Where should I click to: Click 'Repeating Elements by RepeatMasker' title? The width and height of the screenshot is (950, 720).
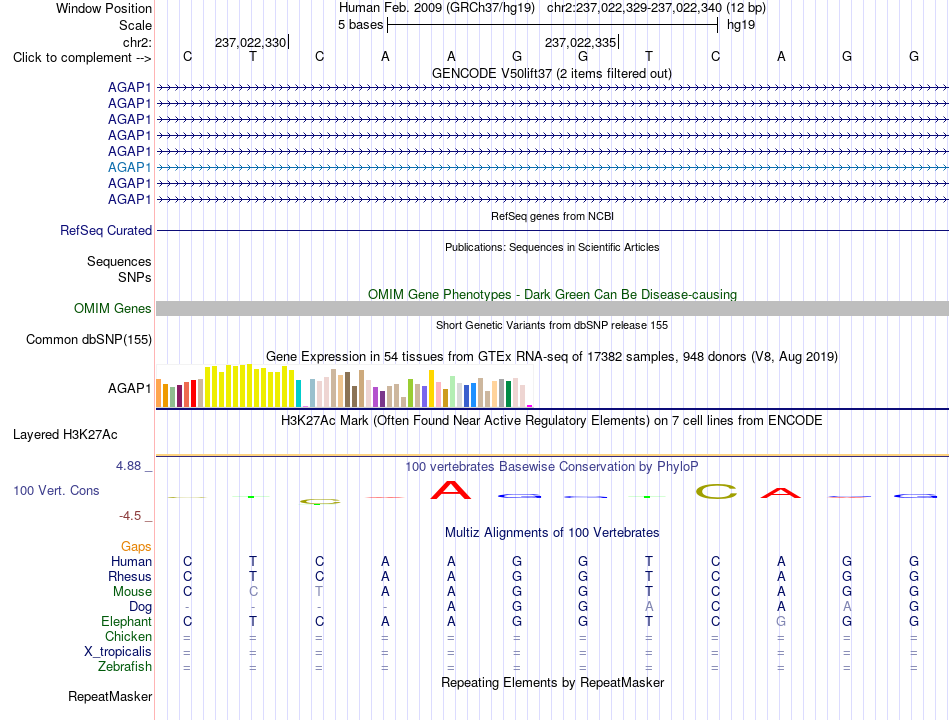[552, 682]
